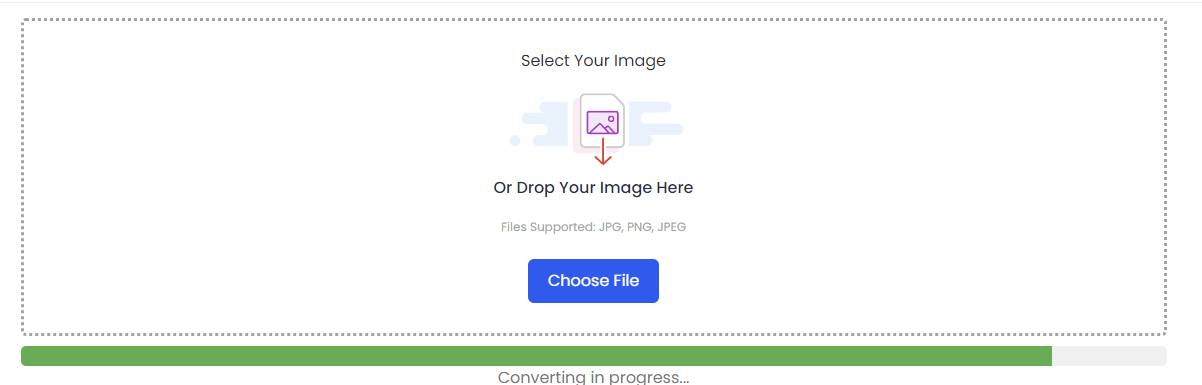The width and height of the screenshot is (1202, 385).
Task: Click the blue Choose File button
Action: 593,281
